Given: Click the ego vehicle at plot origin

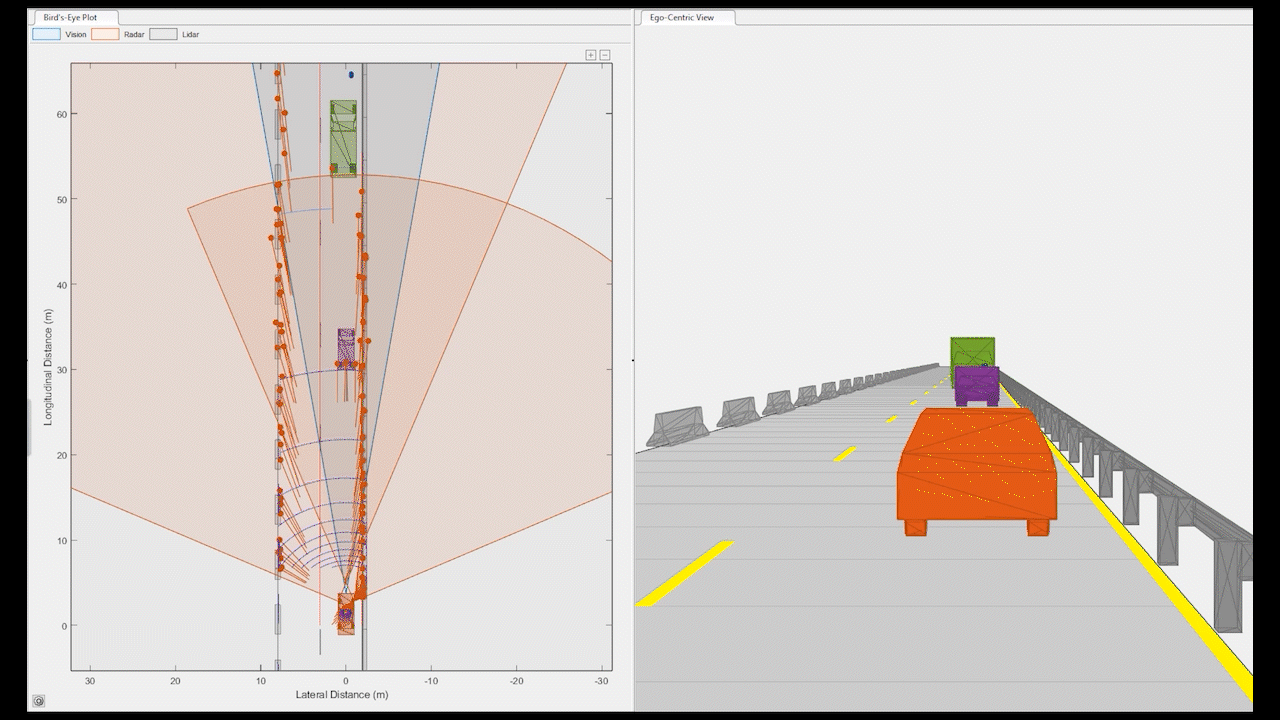Looking at the screenshot, I should (346, 613).
